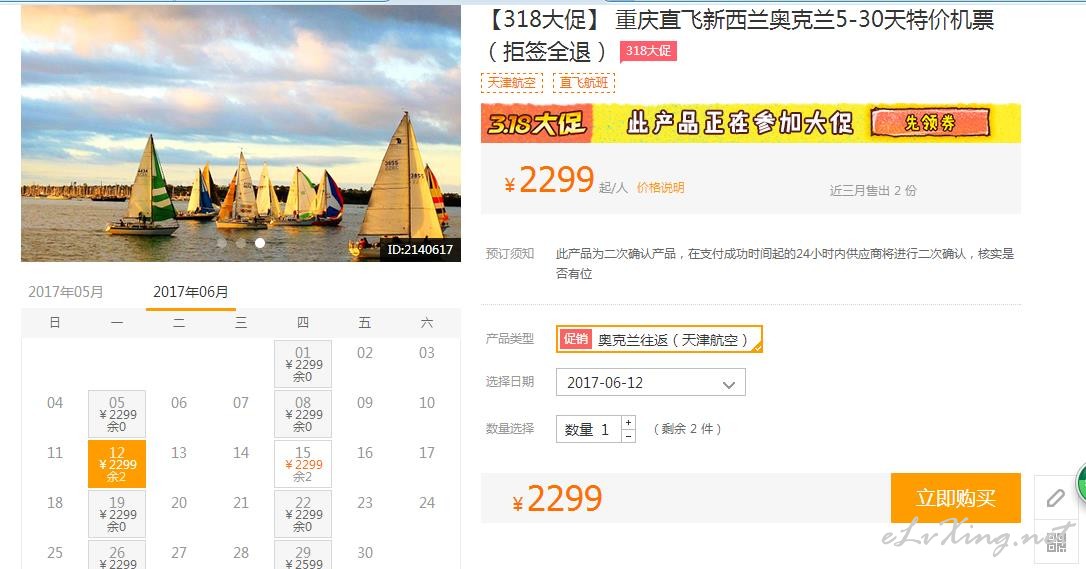Click the quantity input field showing 1
1086x569 pixels.
588,429
